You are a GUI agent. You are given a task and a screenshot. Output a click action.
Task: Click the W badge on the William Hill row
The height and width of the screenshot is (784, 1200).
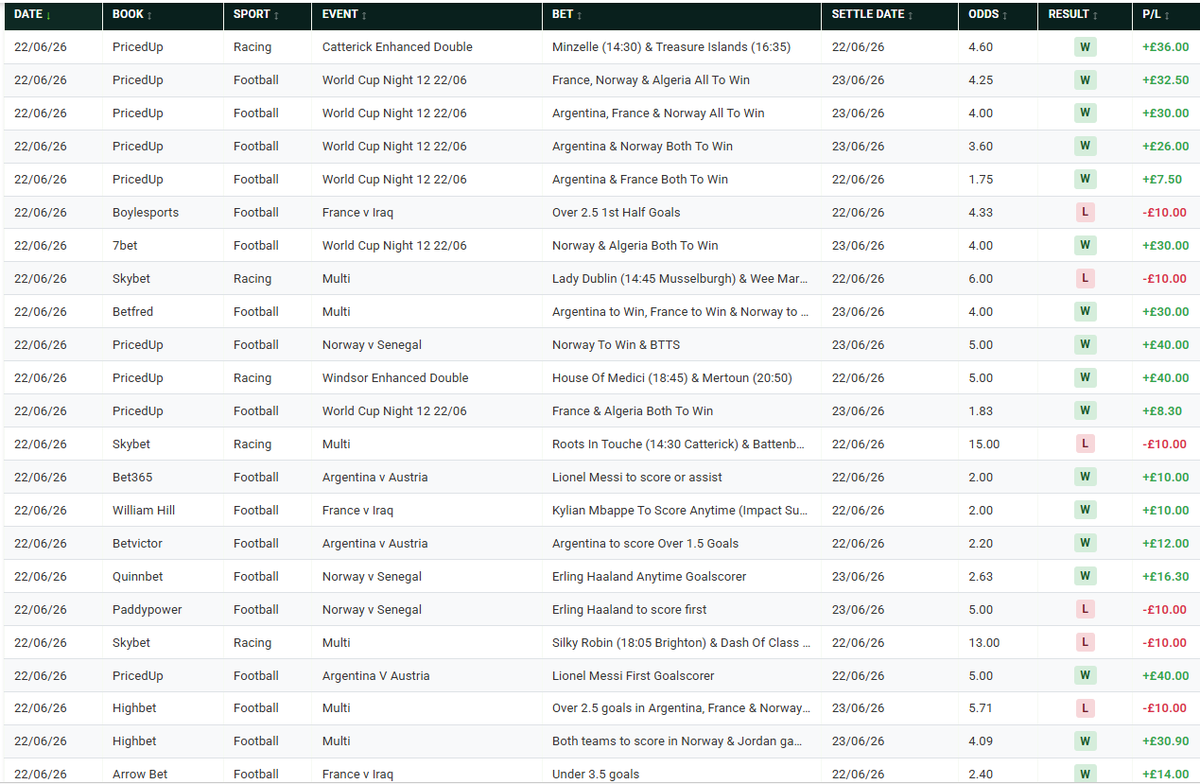[1085, 510]
